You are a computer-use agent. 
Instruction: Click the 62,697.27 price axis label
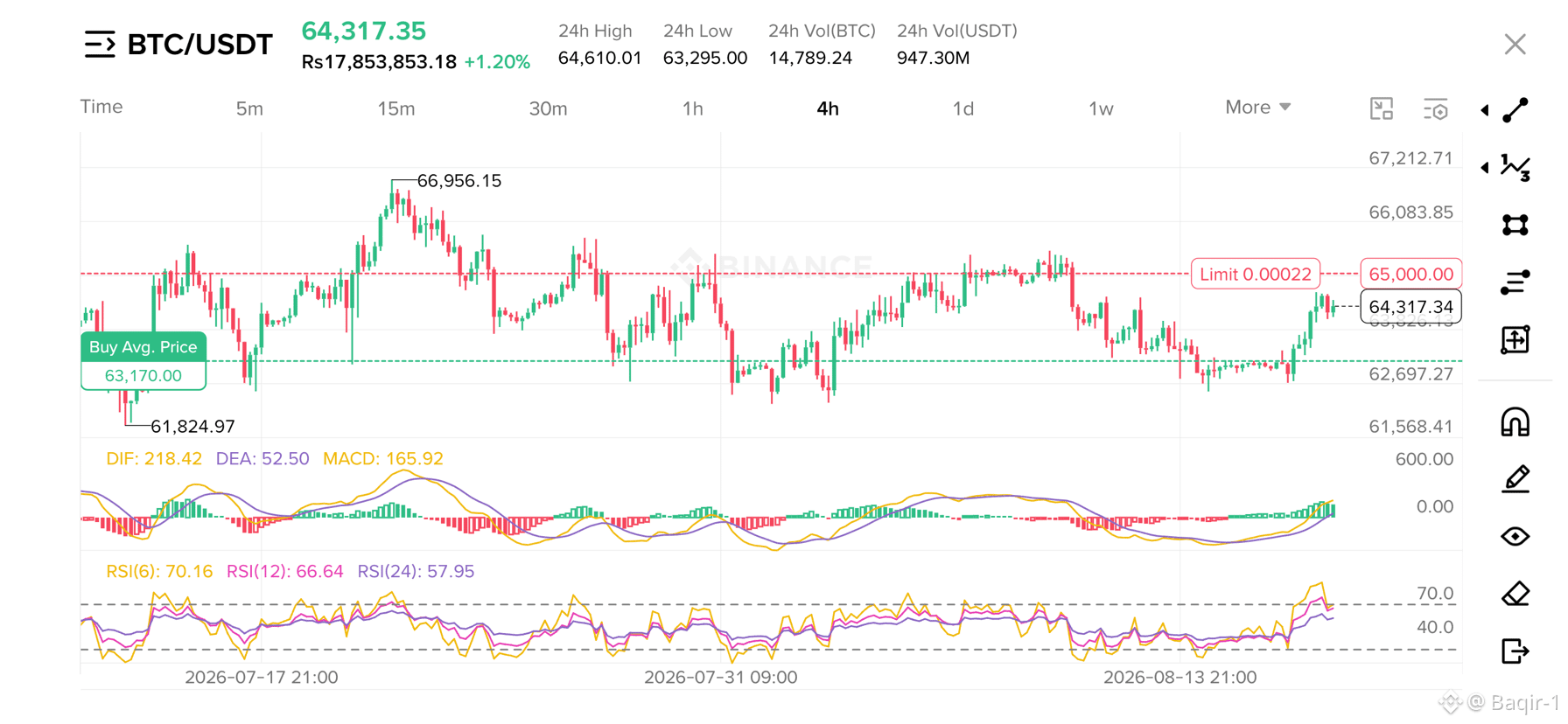click(x=1410, y=374)
